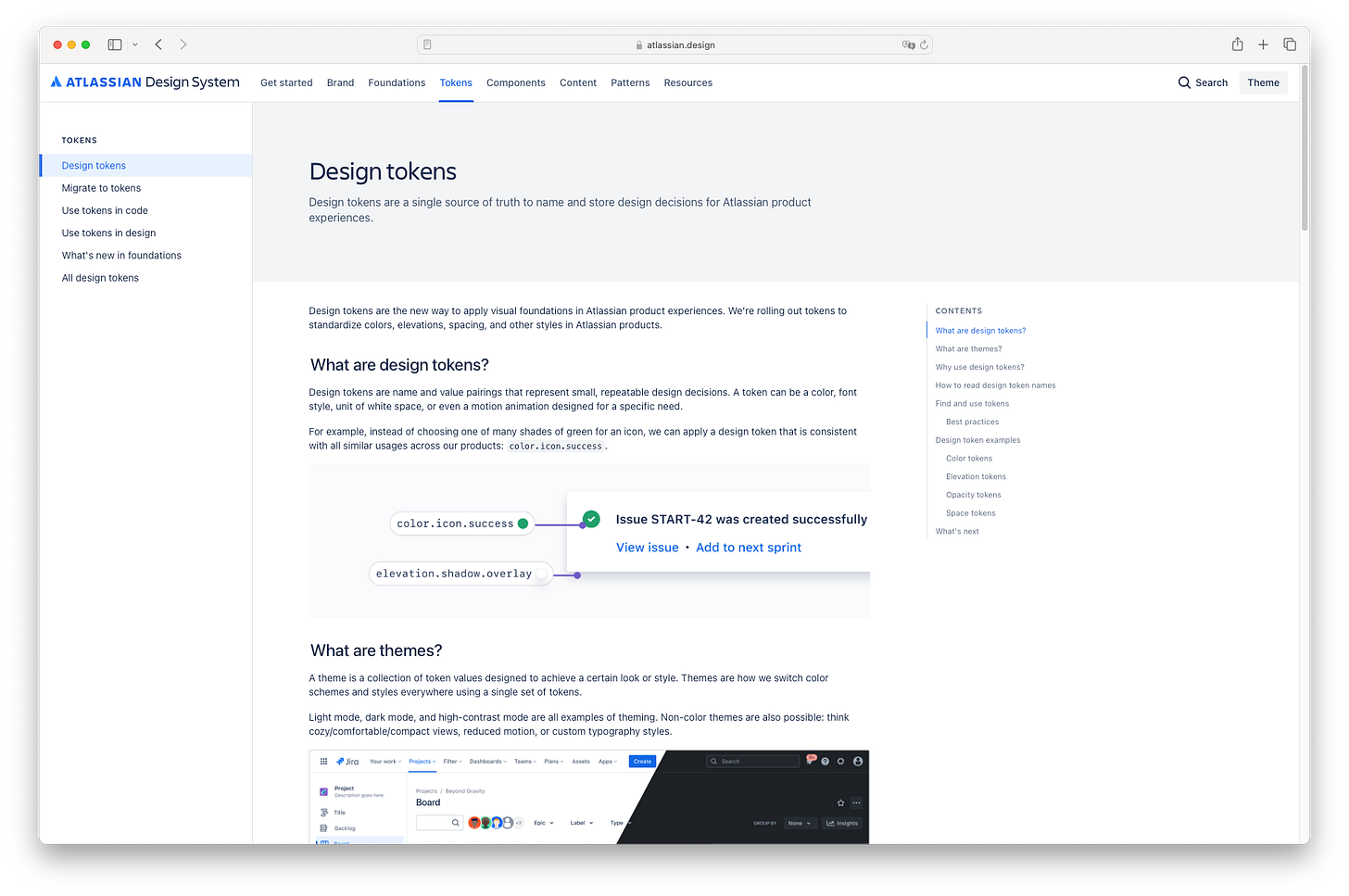The image size is (1349, 896).
Task: Jump to Opacity tokens in contents
Action: (x=973, y=495)
